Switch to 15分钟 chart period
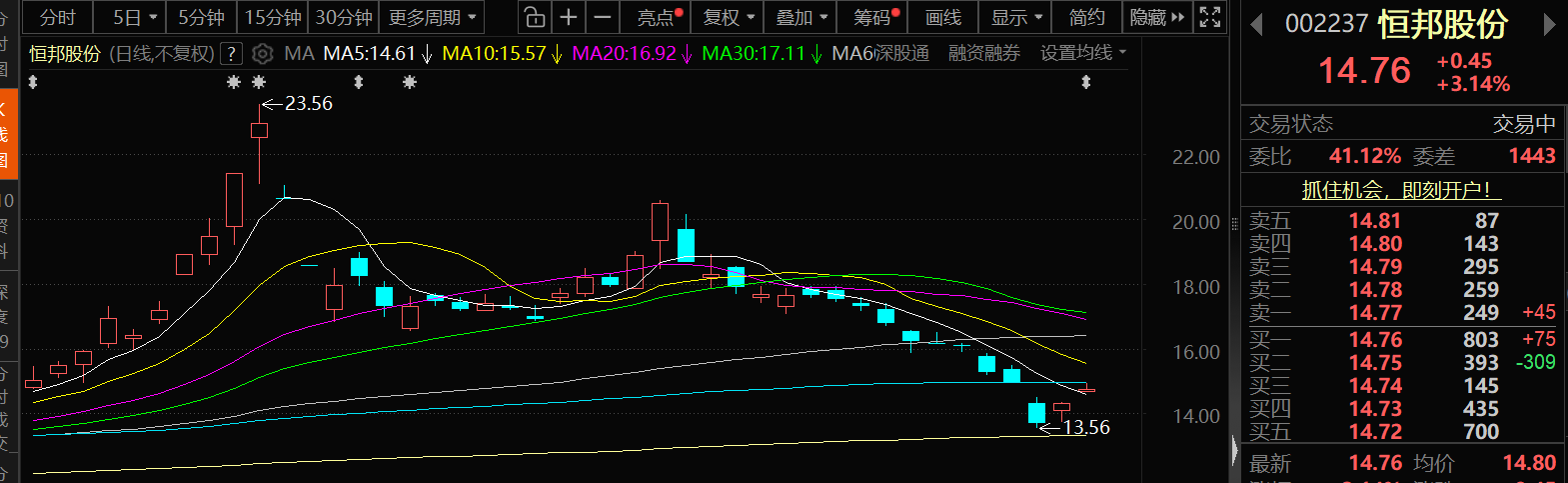This screenshot has height=483, width=1568. point(273,17)
